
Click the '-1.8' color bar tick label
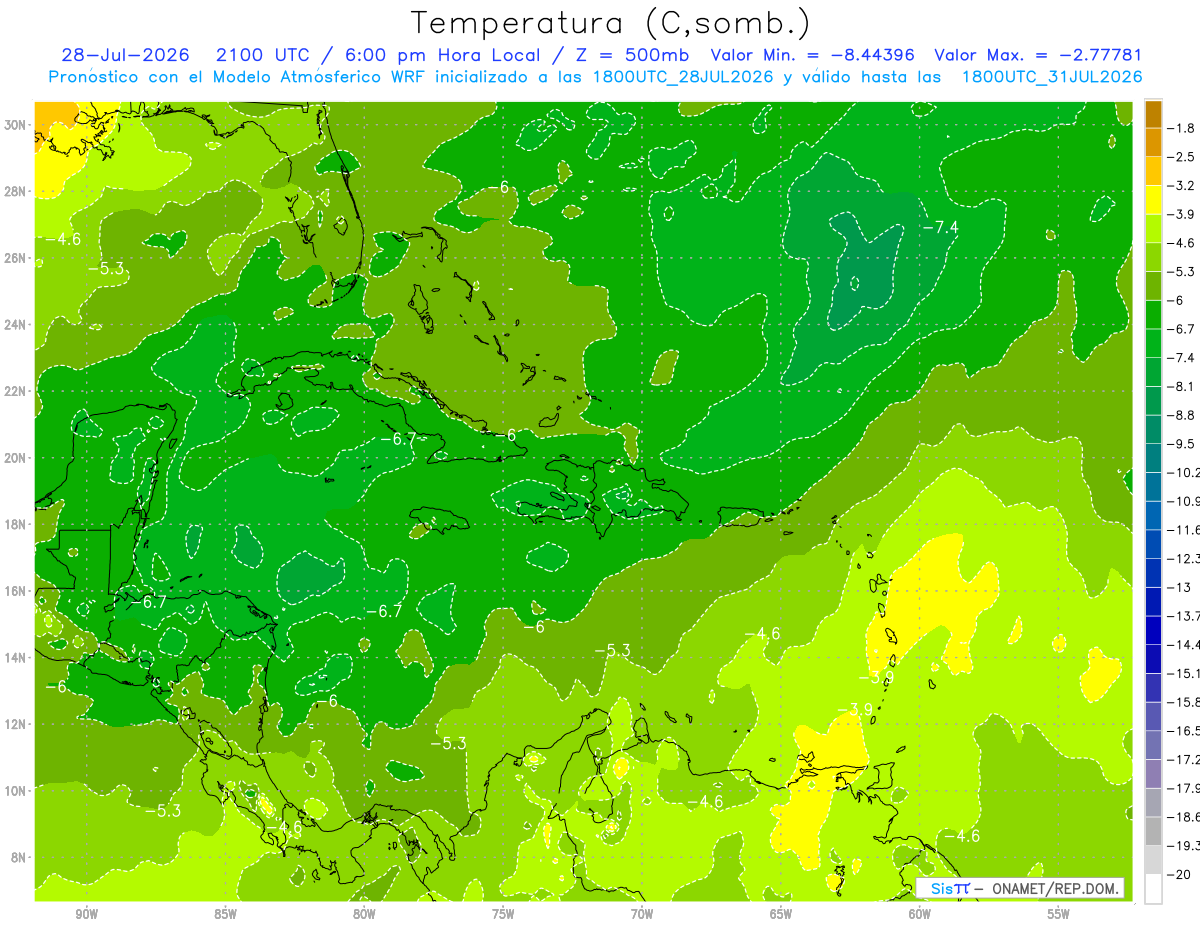point(1182,128)
